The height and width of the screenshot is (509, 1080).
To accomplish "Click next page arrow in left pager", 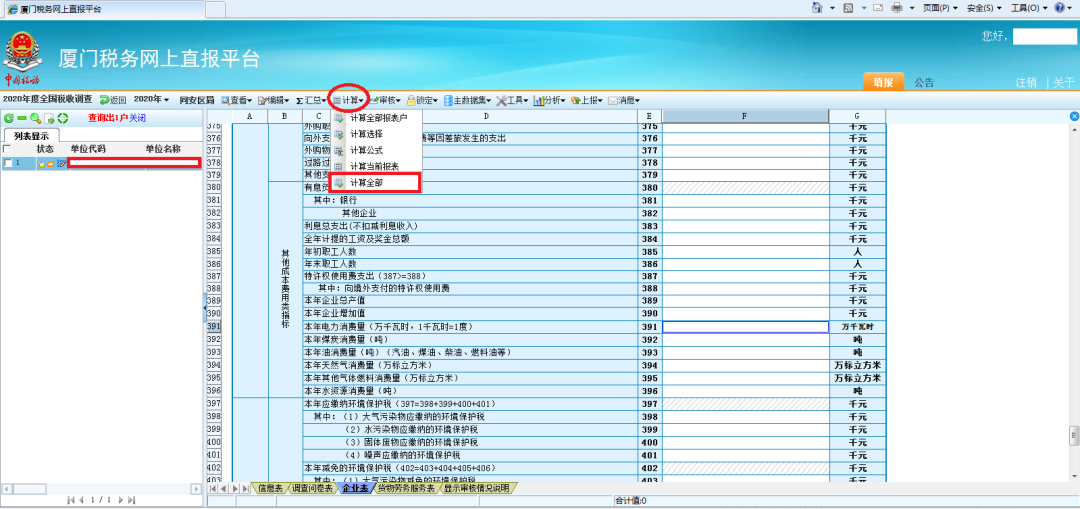I will coord(121,499).
